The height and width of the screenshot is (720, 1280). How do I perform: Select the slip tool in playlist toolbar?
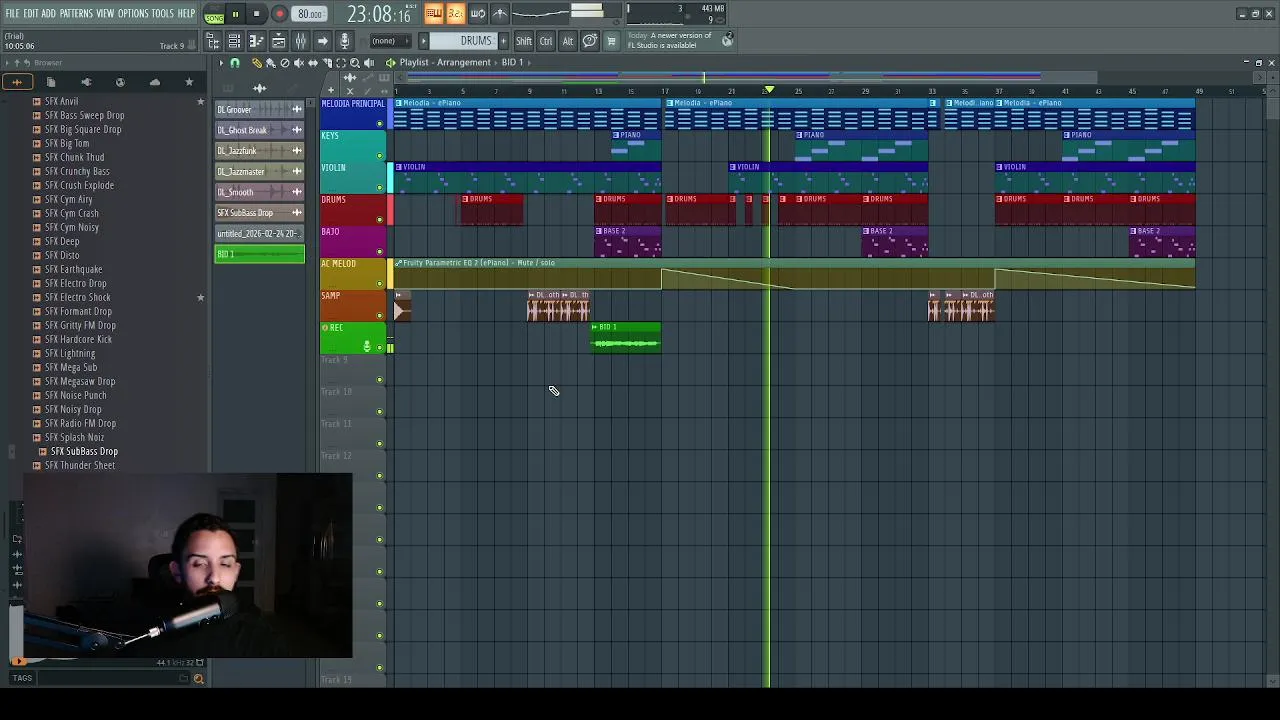(312, 63)
